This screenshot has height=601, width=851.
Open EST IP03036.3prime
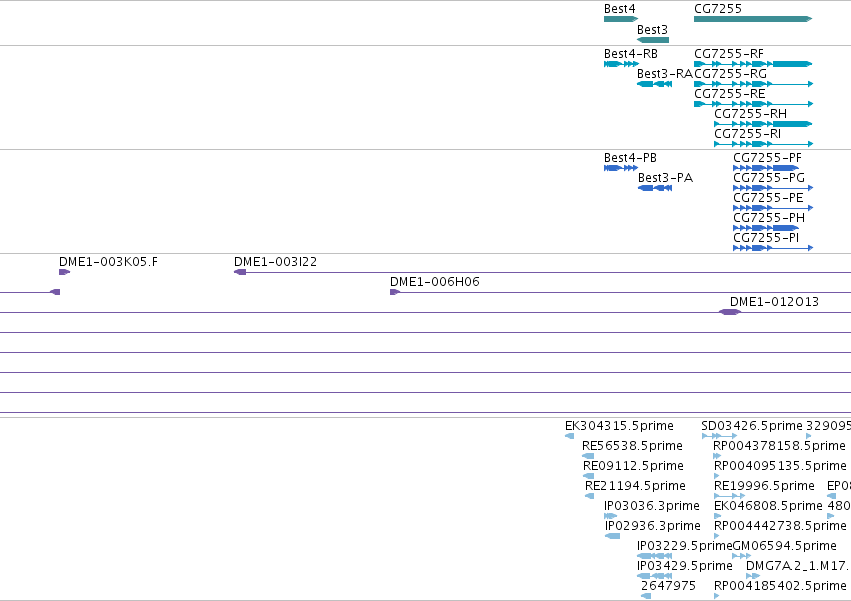[x=611, y=516]
